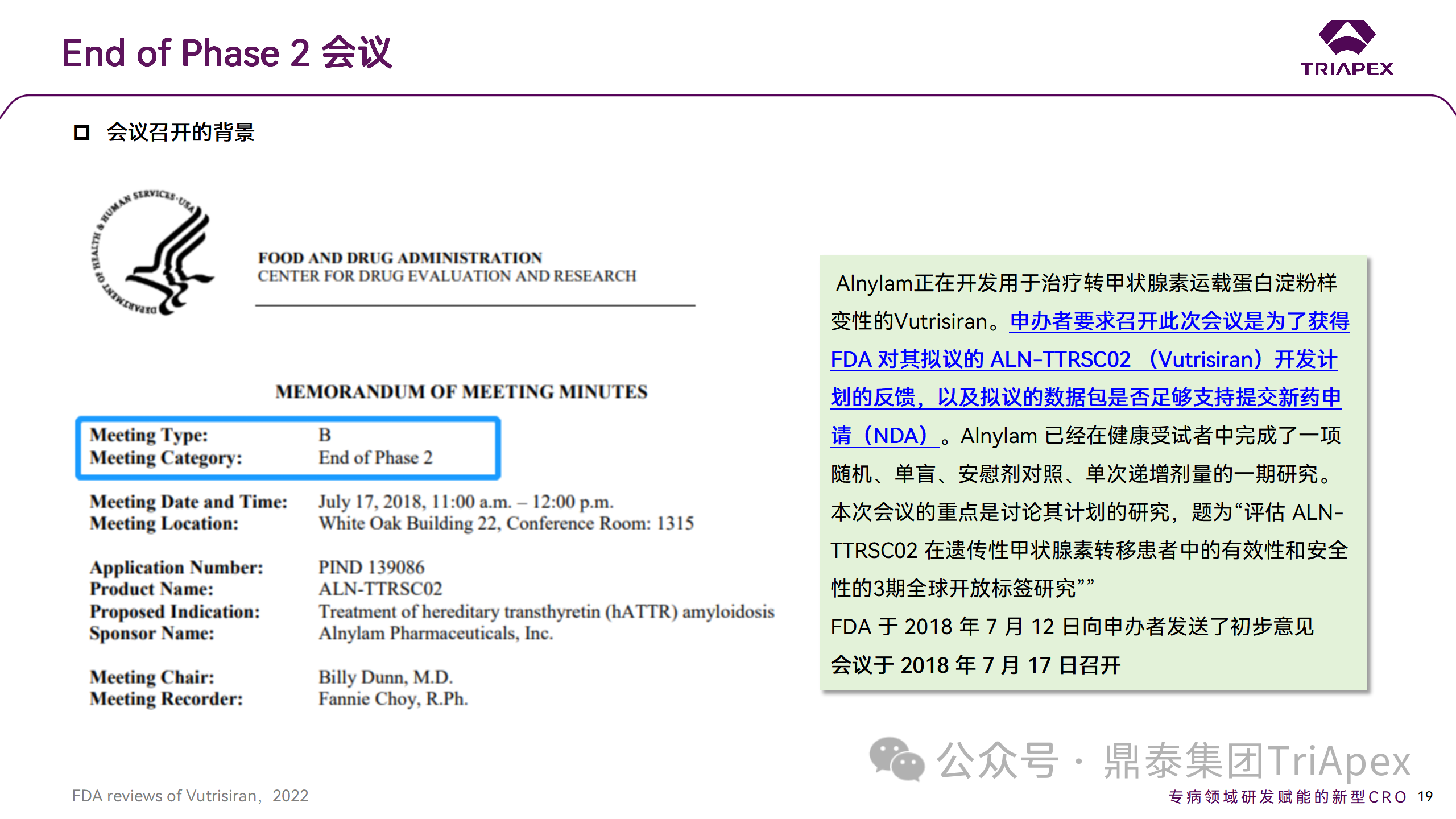Image resolution: width=1456 pixels, height=819 pixels.
Task: Click the FDA reviews of Vutrisiran footnote
Action: 190,796
